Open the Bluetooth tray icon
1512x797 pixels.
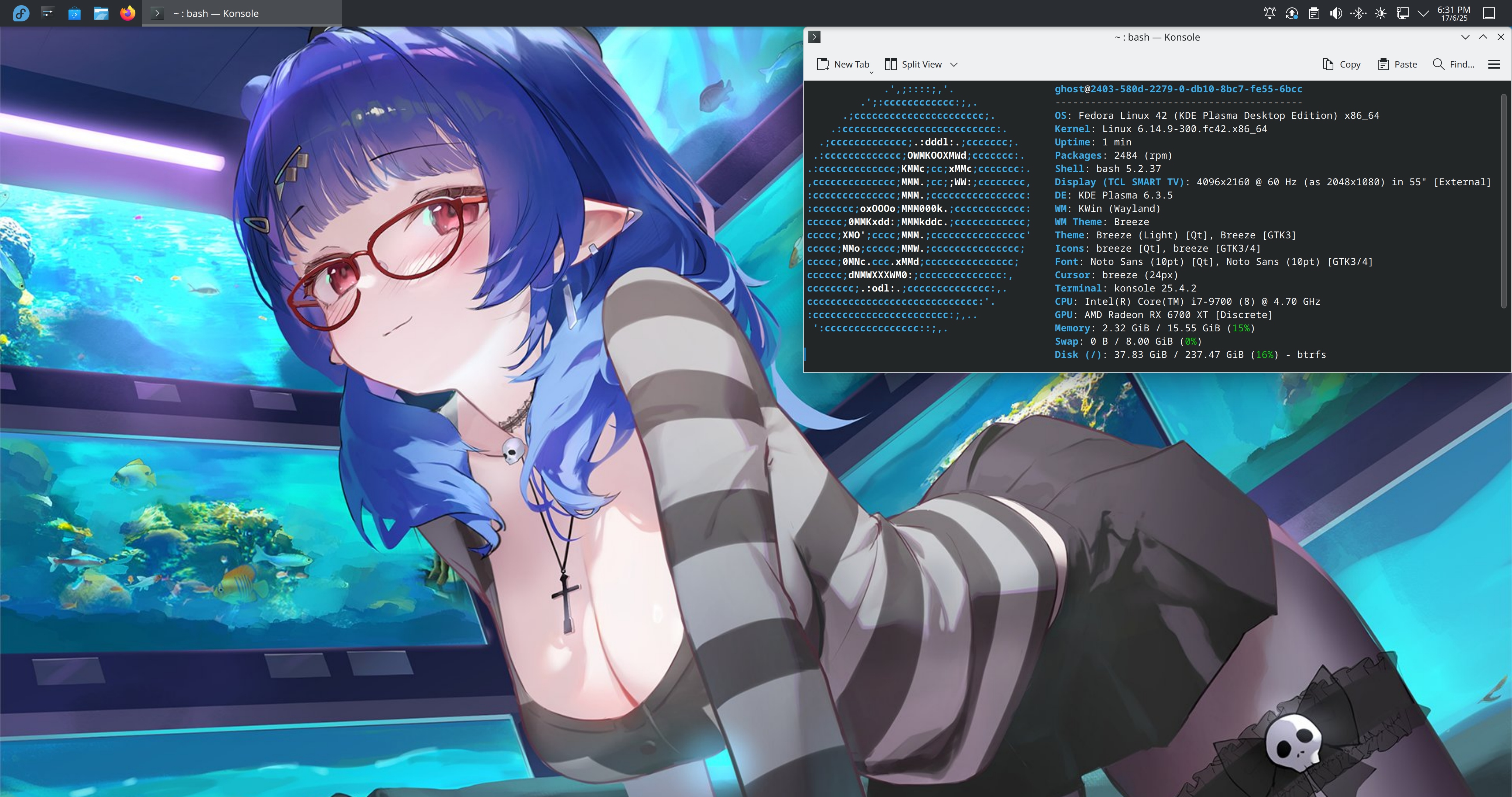tap(1358, 13)
